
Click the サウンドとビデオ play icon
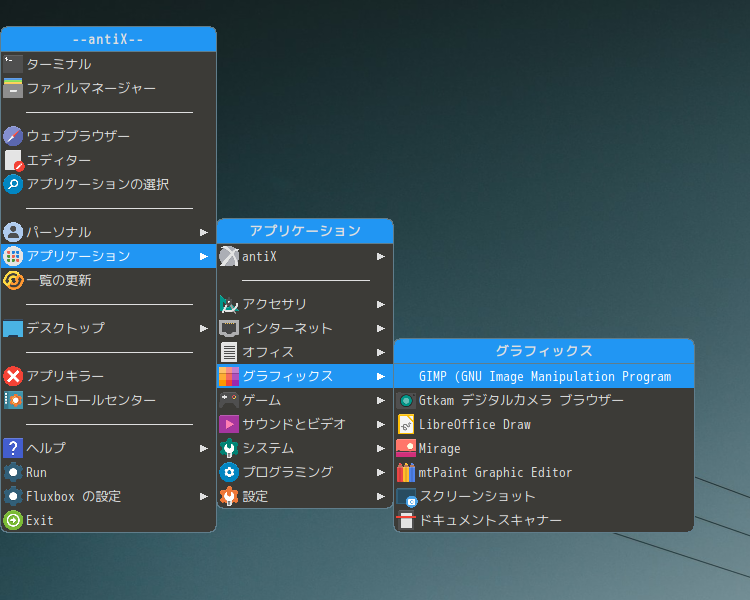229,424
